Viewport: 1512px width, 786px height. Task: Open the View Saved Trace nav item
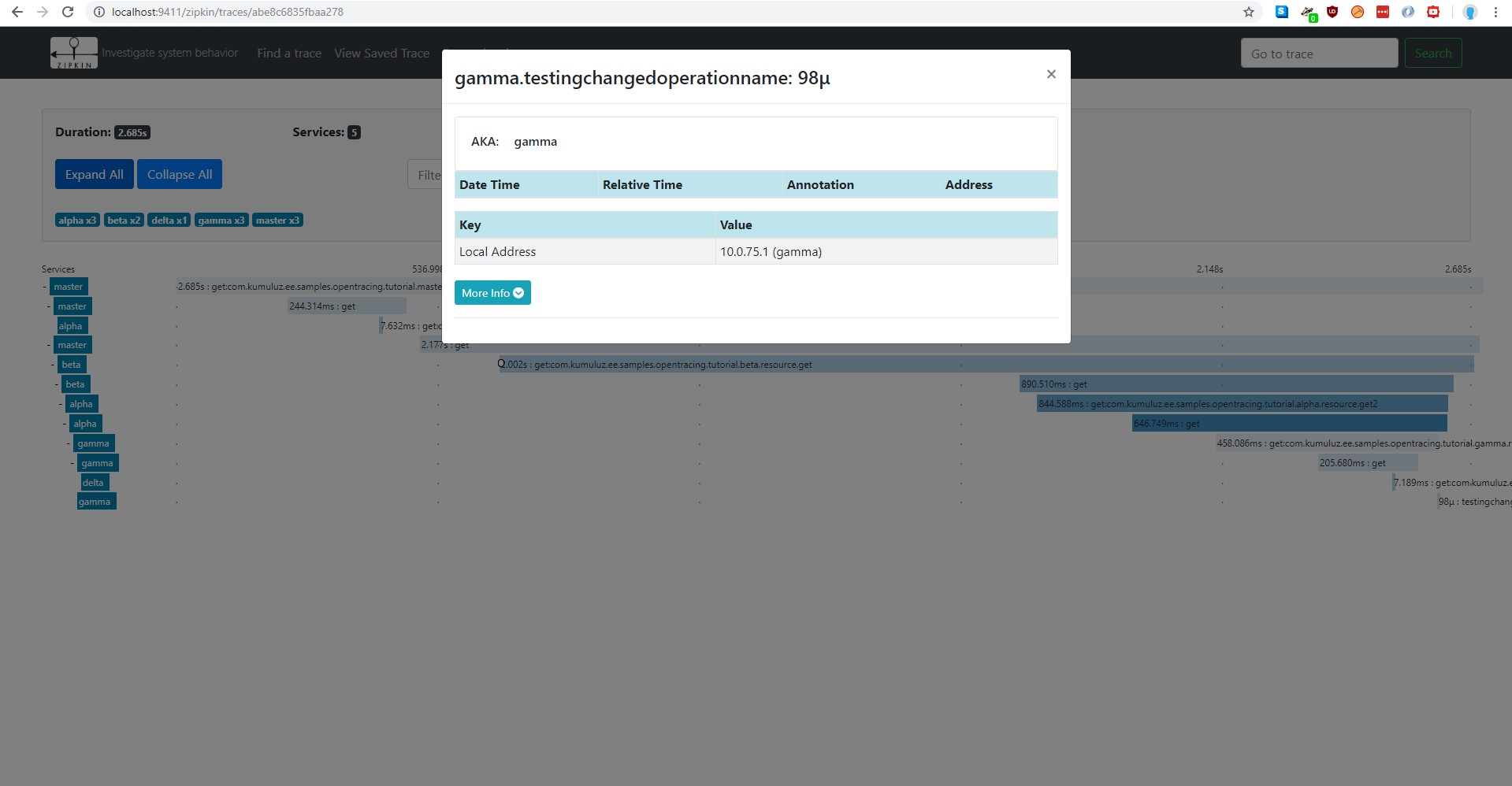382,53
